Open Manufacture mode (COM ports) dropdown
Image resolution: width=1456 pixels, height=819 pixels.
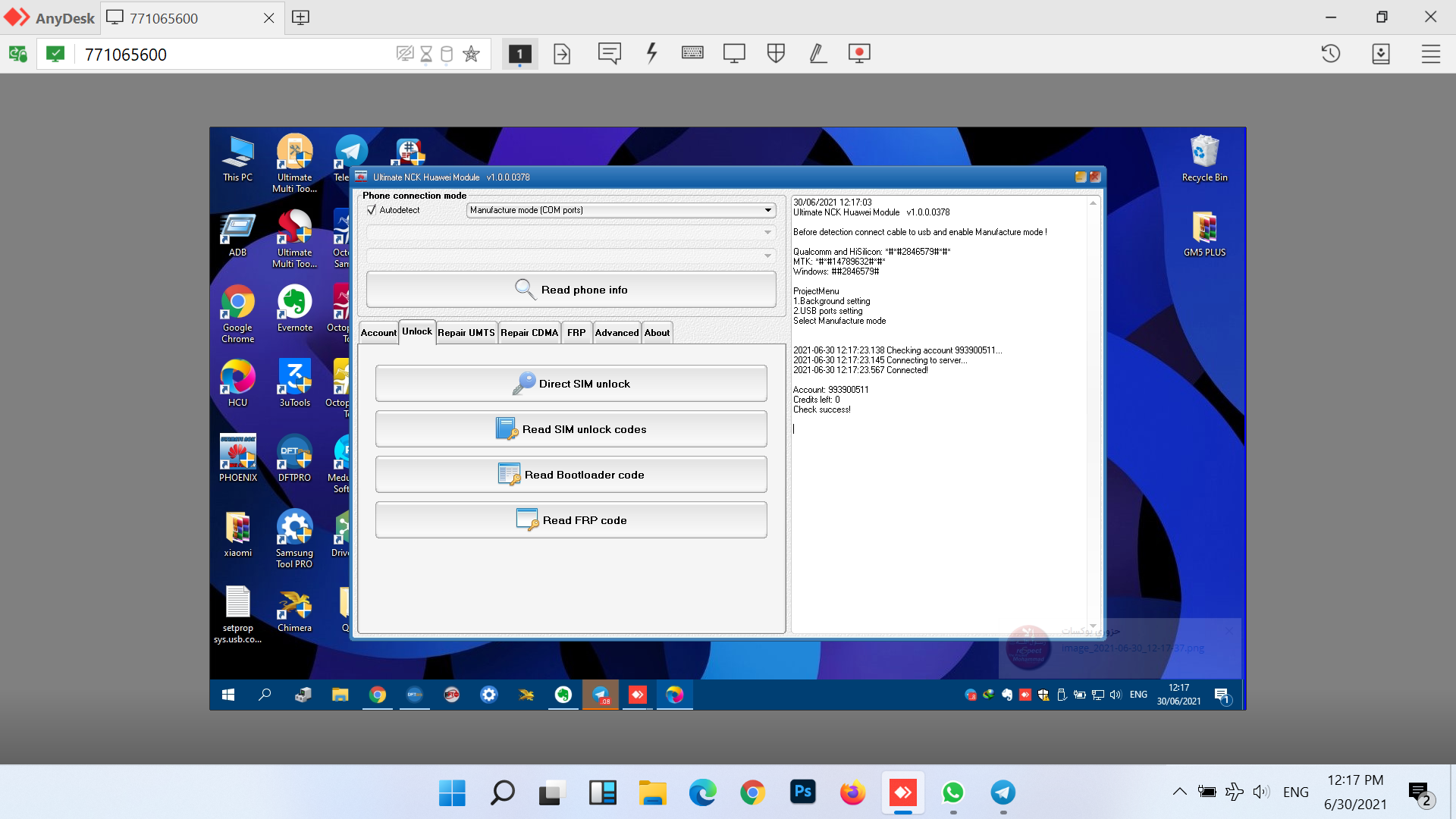[620, 210]
